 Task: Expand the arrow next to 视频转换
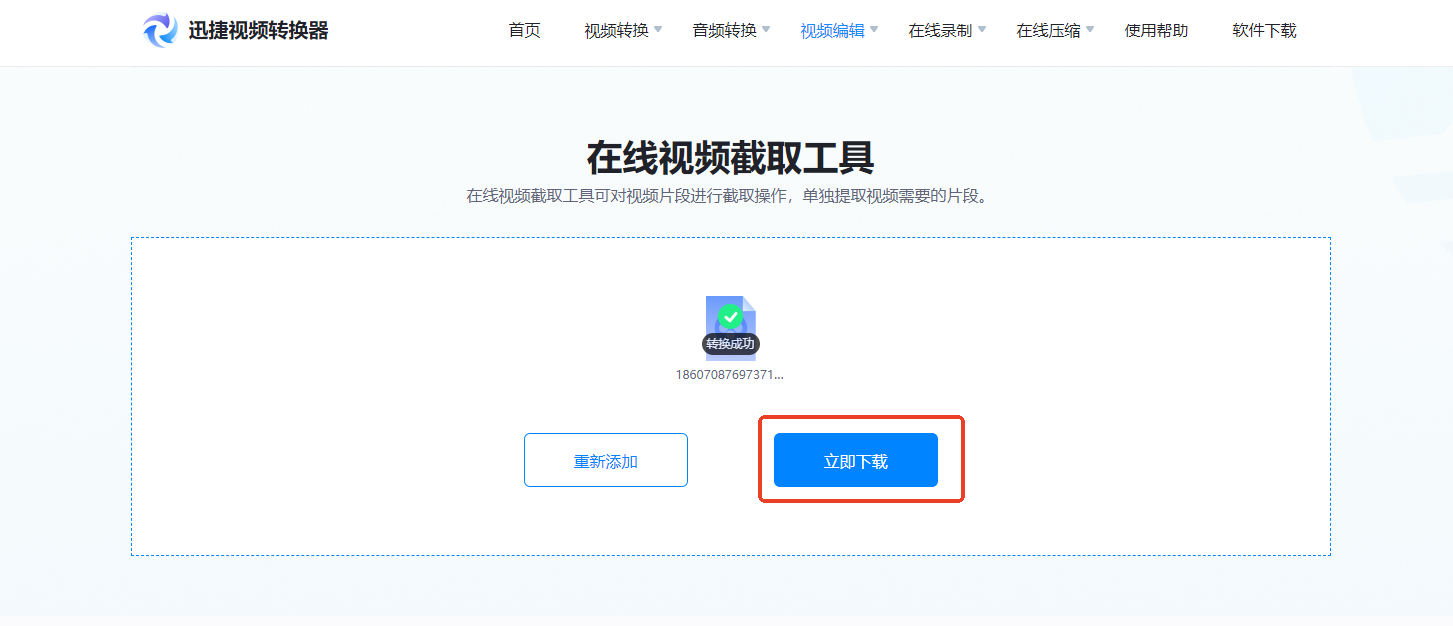[658, 30]
